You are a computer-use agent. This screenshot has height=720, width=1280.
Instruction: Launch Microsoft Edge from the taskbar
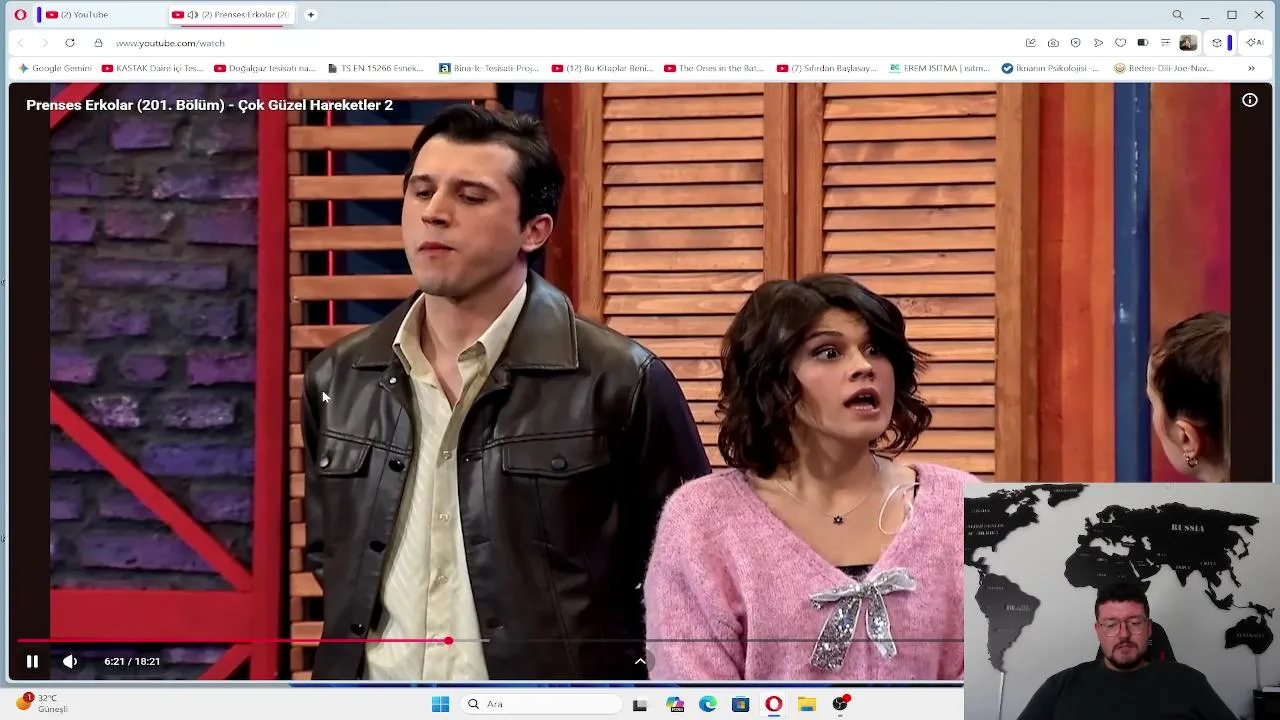pos(708,704)
